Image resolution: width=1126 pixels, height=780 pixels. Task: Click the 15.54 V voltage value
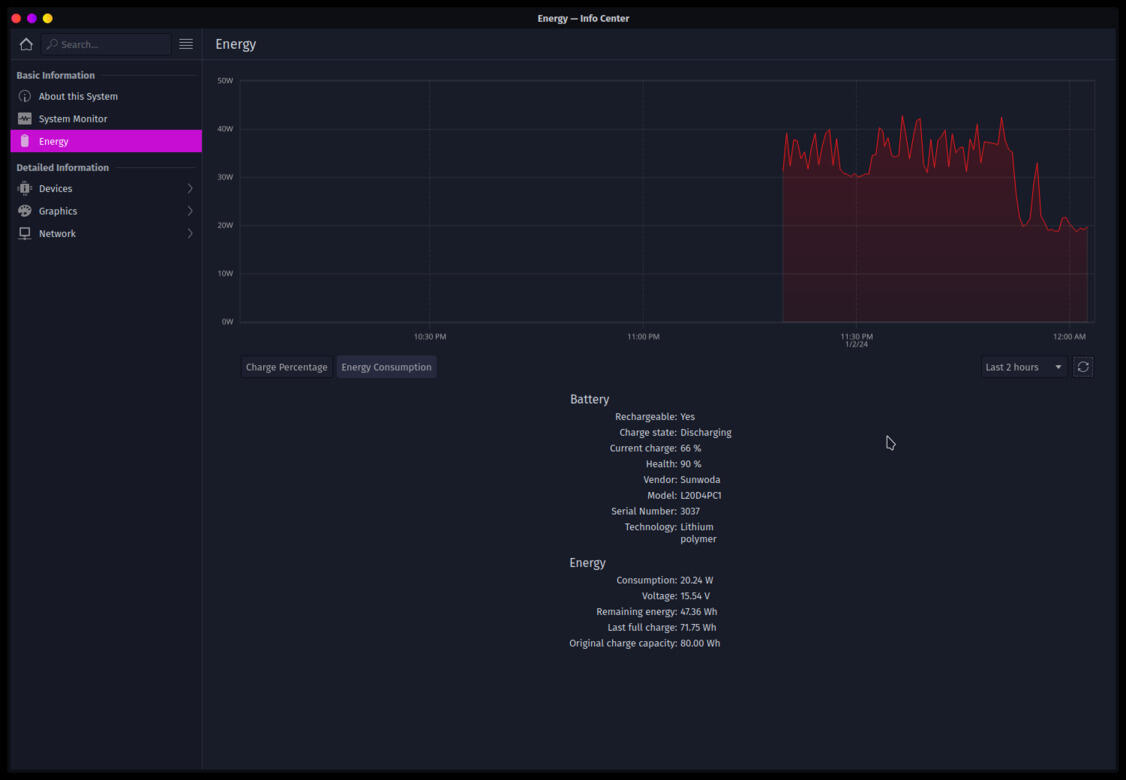click(695, 596)
